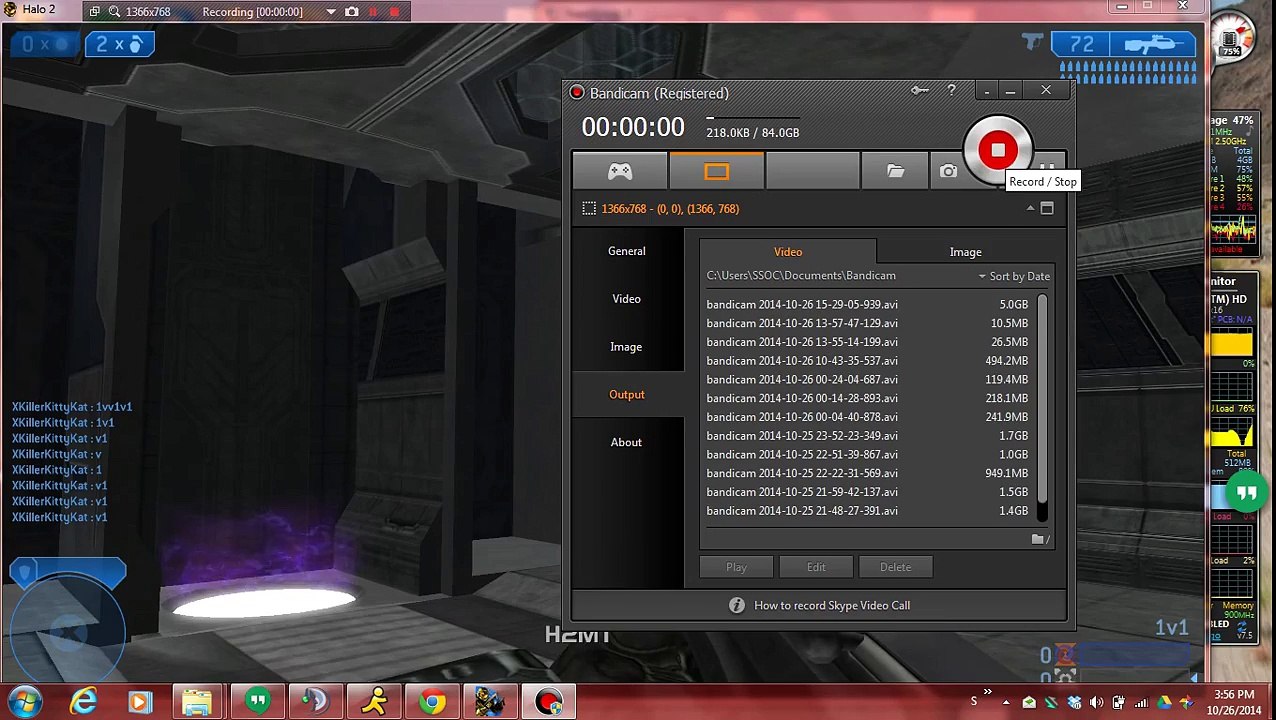
Task: Select file bandicam 2014-10-25 21-48-27-391.avi
Action: [x=867, y=511]
